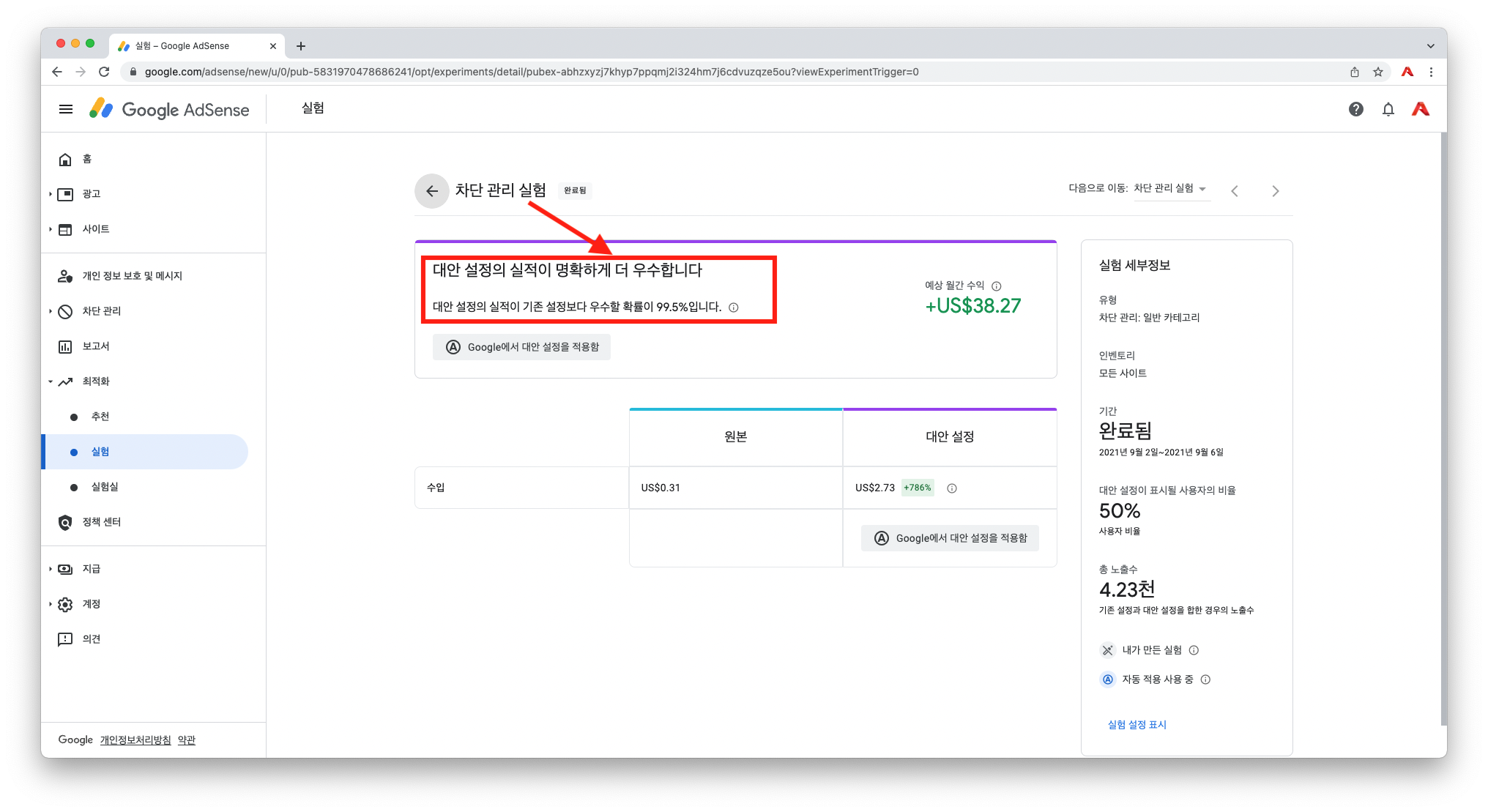Viewport: 1488px width, 812px height.
Task: Click Google에서 대안 설정을 적용함 button in summary card
Action: click(521, 347)
